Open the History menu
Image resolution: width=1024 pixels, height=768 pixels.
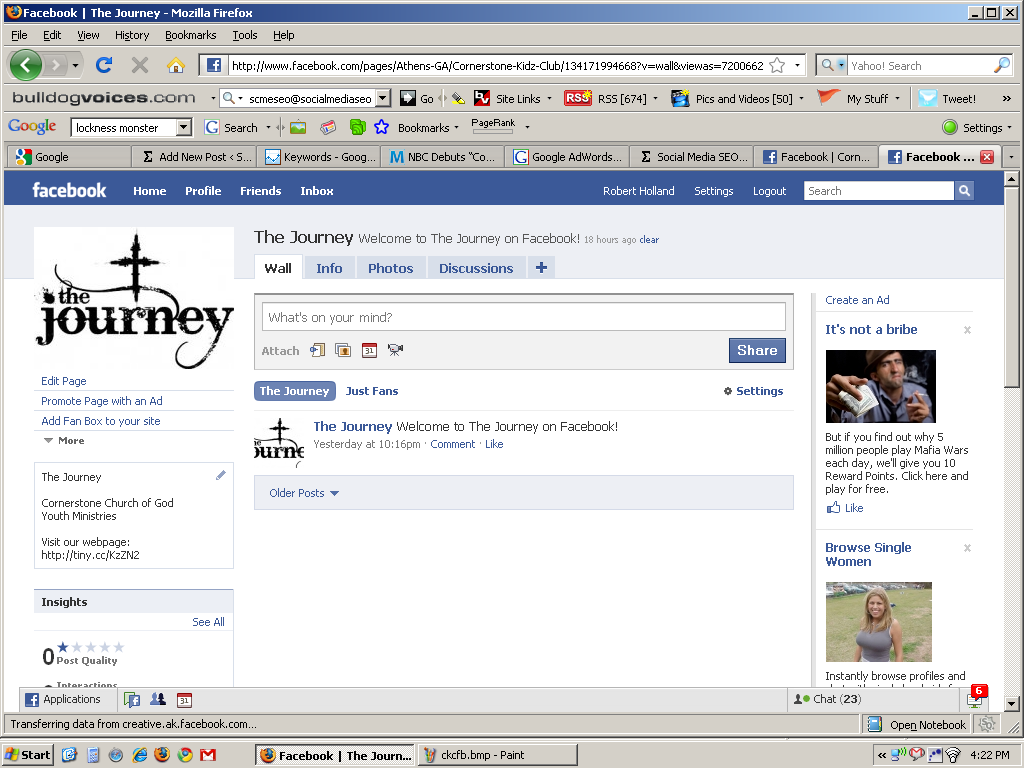(132, 35)
